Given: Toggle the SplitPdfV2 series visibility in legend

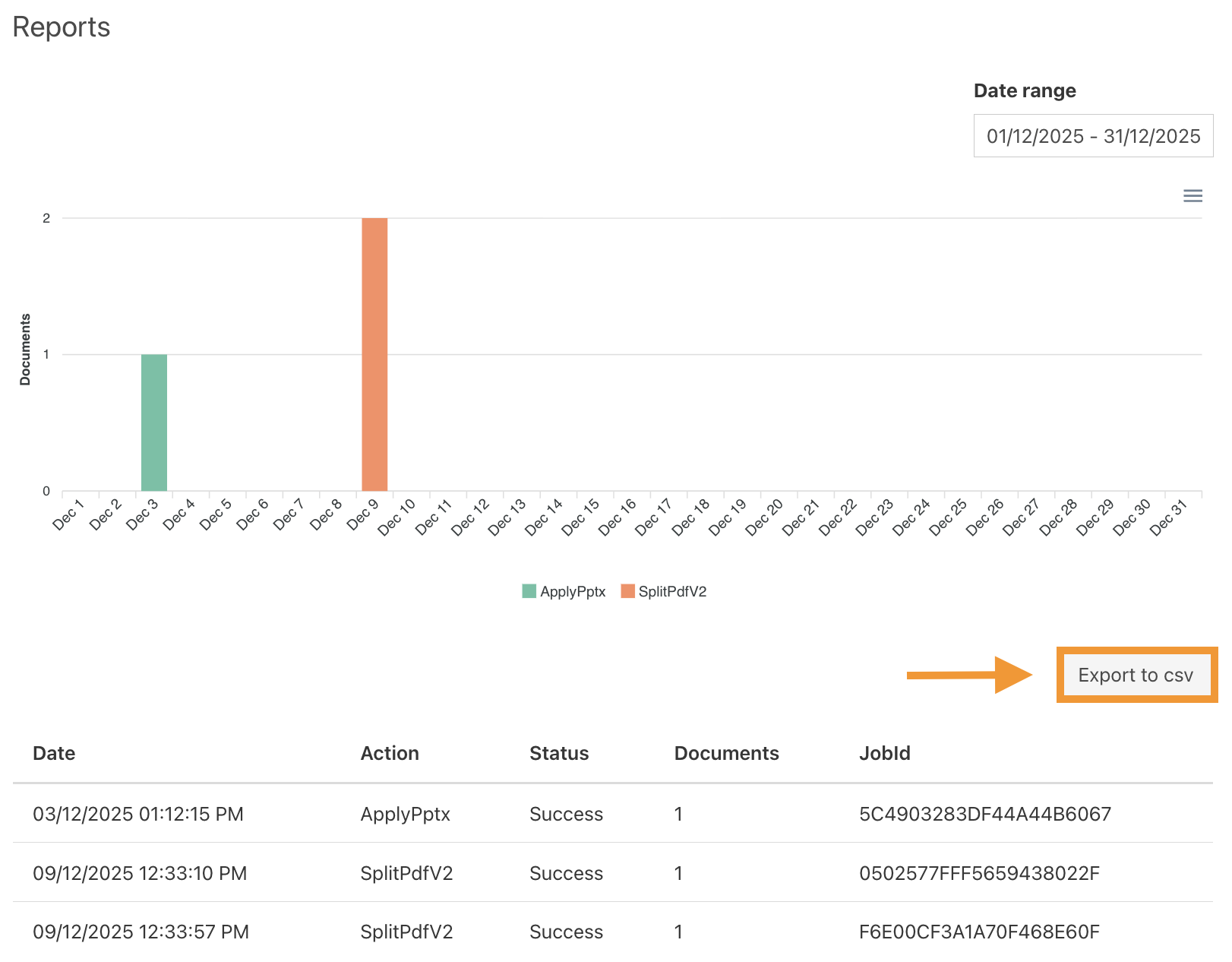Looking at the screenshot, I should pos(662,591).
